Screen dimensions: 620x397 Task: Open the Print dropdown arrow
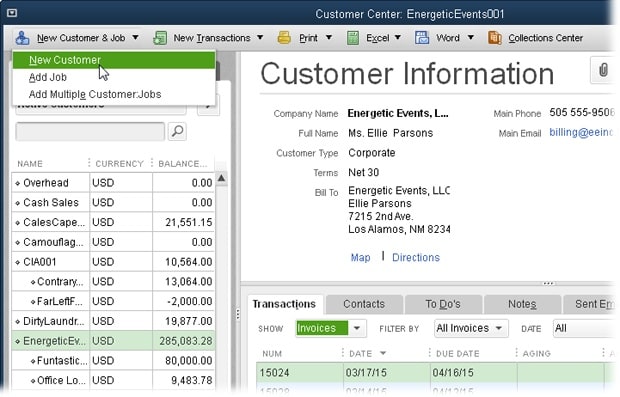(x=329, y=38)
